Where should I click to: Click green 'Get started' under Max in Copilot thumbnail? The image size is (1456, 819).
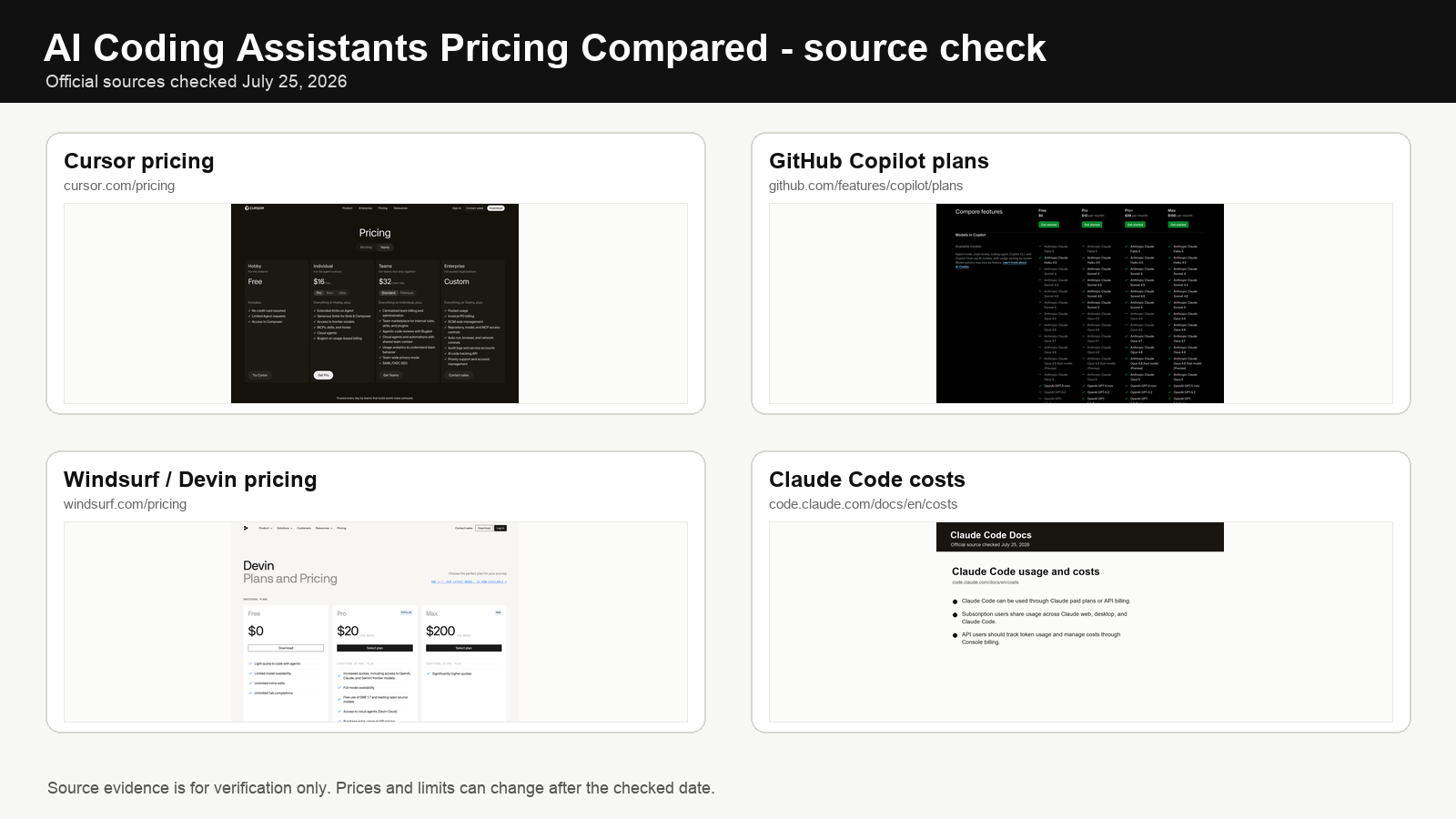[x=1178, y=225]
